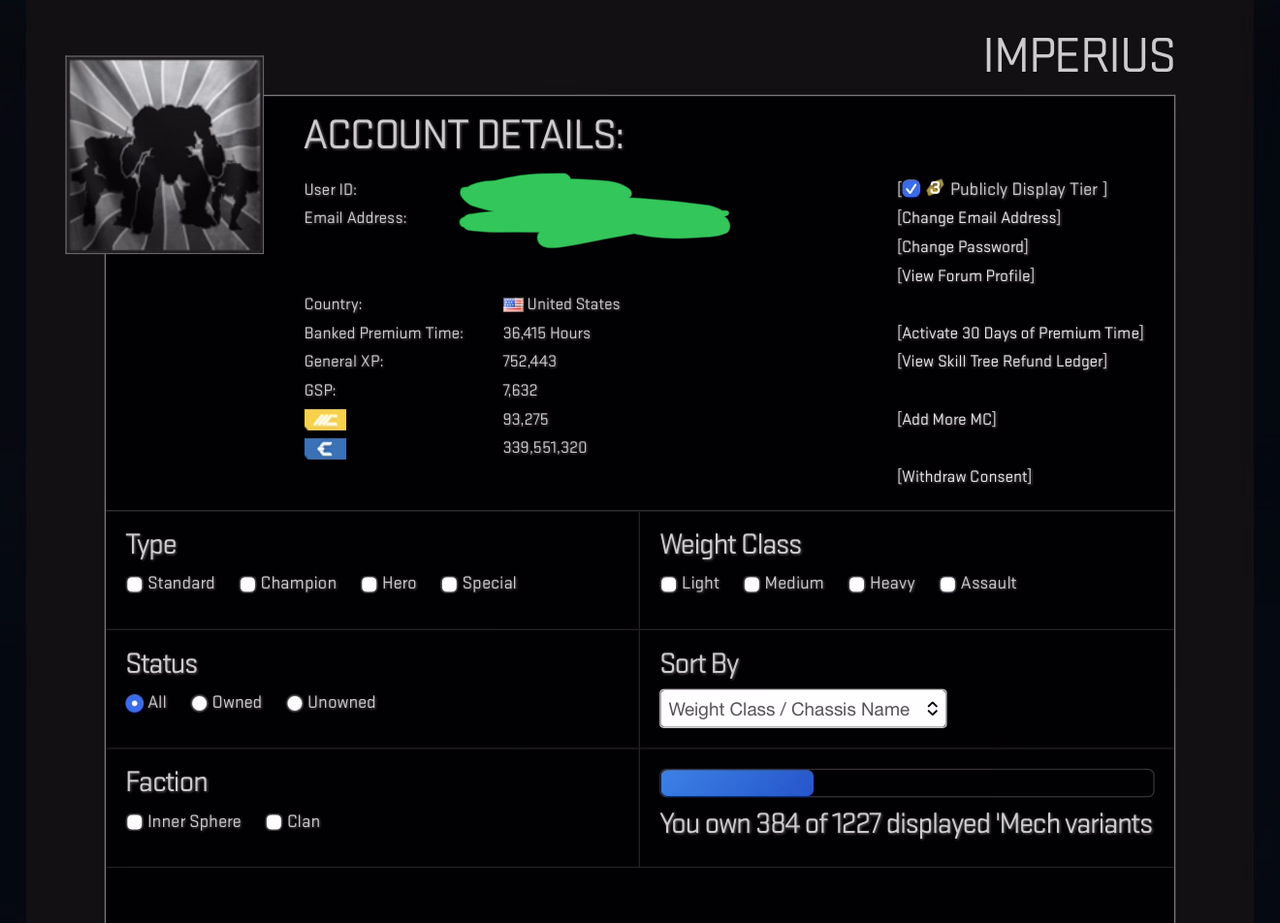Click the United States country text
This screenshot has height=923, width=1280.
pyautogui.click(x=574, y=304)
